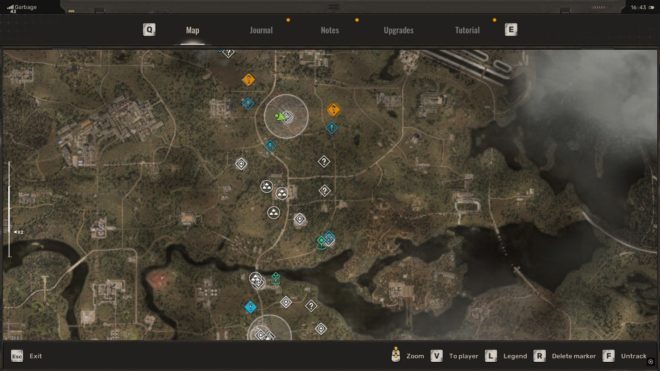Open the Tutorial tab
The height and width of the screenshot is (371, 660).
(x=467, y=30)
